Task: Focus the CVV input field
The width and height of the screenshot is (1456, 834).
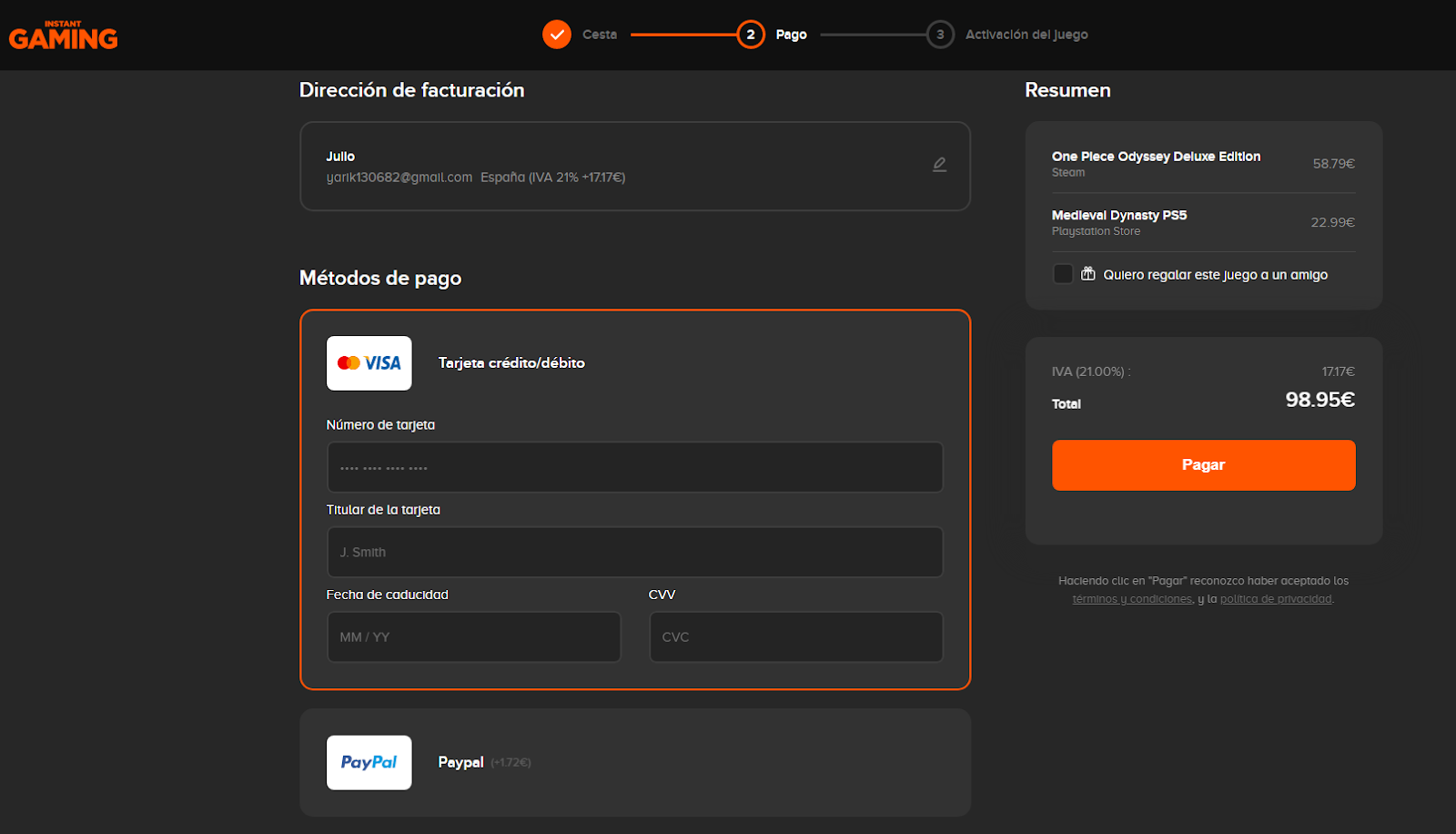Action: (796, 636)
